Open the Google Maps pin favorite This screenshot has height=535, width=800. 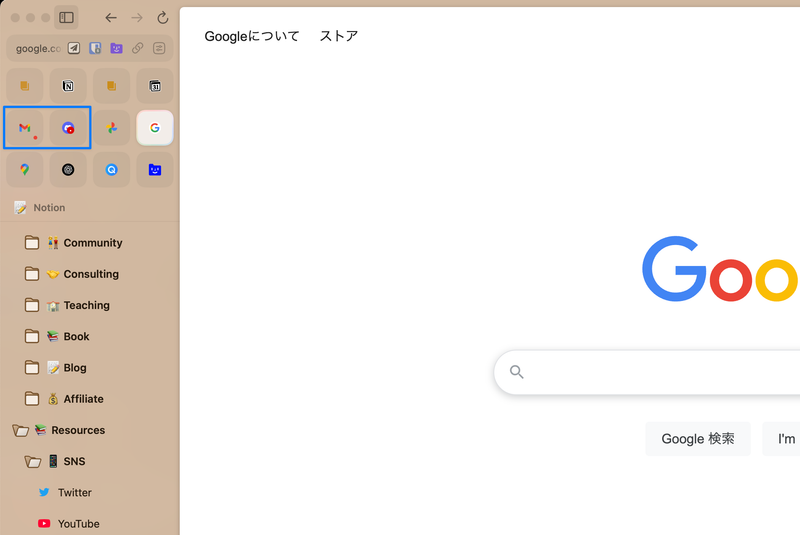24,169
